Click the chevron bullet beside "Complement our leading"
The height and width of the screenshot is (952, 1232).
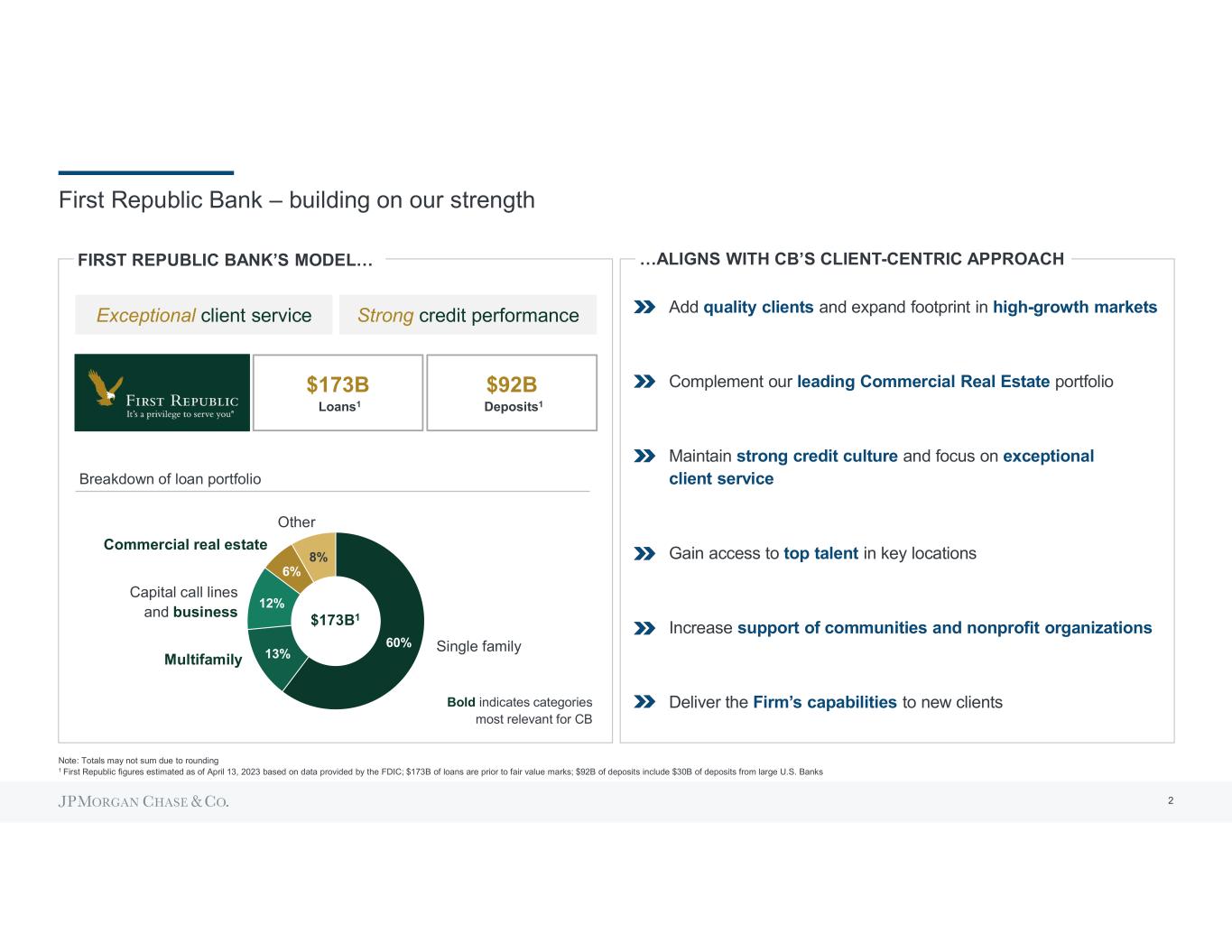pyautogui.click(x=644, y=382)
